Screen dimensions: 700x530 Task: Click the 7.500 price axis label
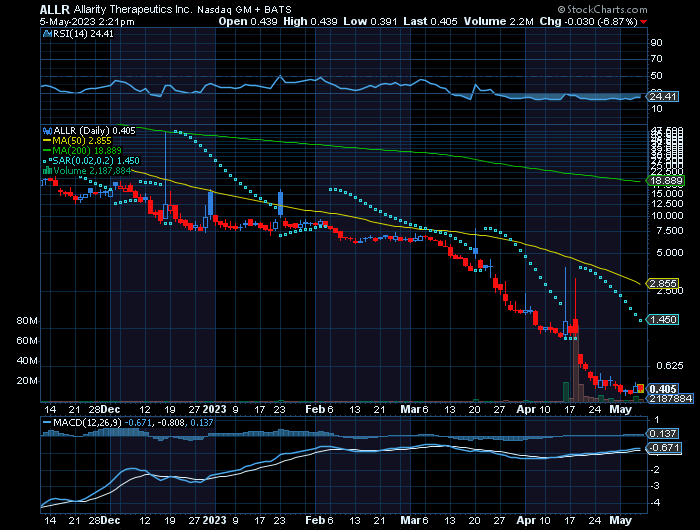tap(670, 231)
